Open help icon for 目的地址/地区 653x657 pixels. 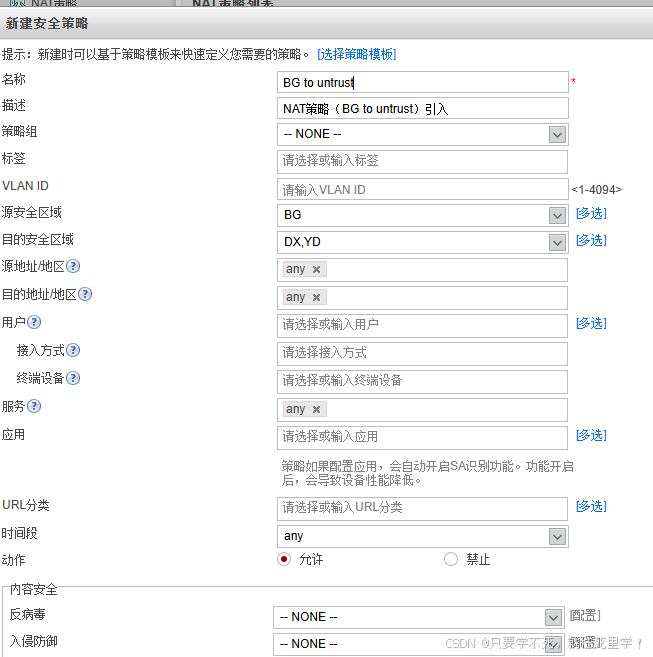85,295
